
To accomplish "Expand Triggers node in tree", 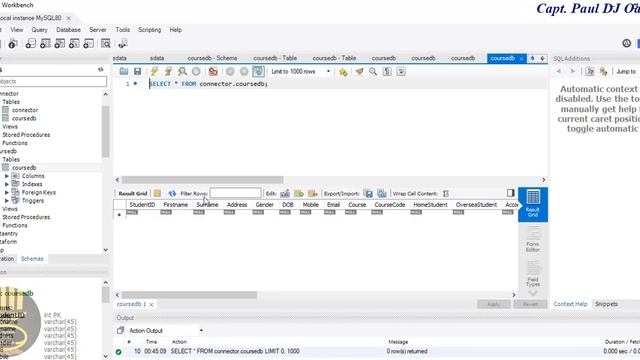I will [x=7, y=200].
